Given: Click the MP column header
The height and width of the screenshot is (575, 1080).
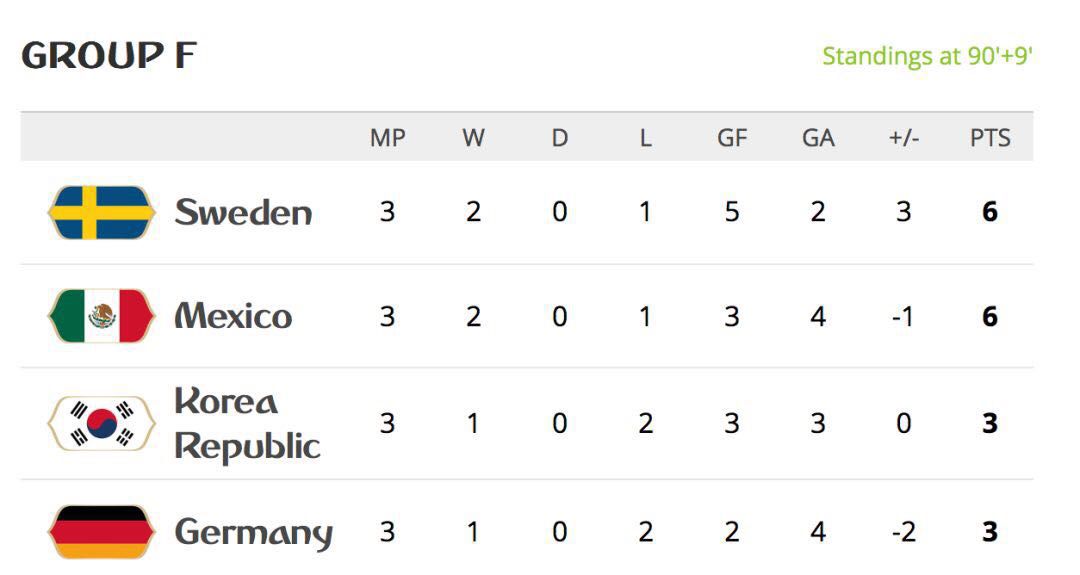Looking at the screenshot, I should [387, 138].
